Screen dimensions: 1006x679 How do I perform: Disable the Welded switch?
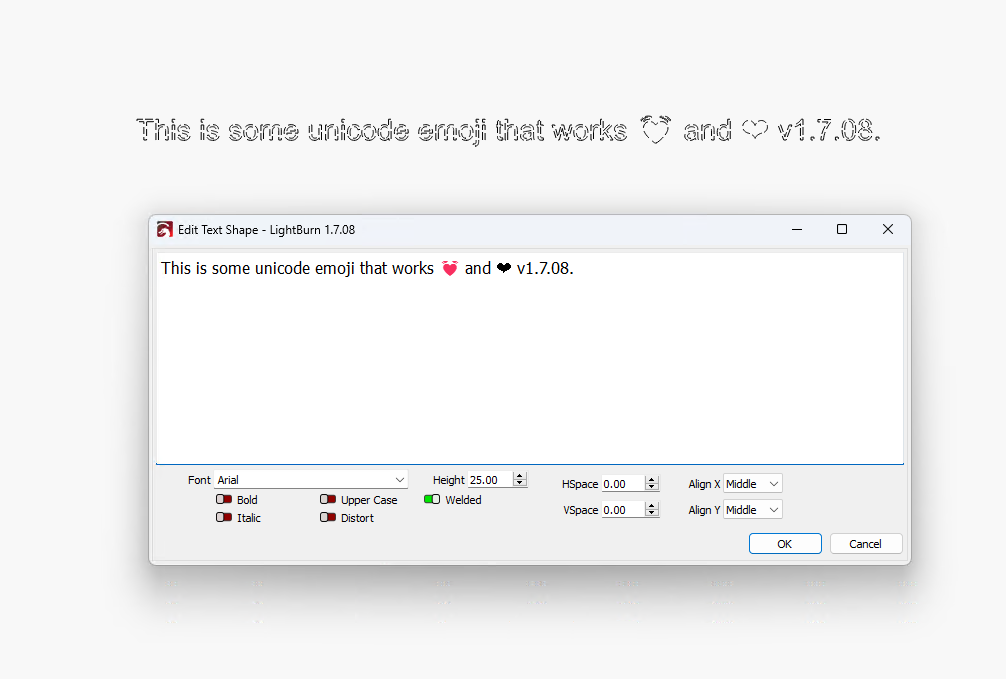[432, 499]
